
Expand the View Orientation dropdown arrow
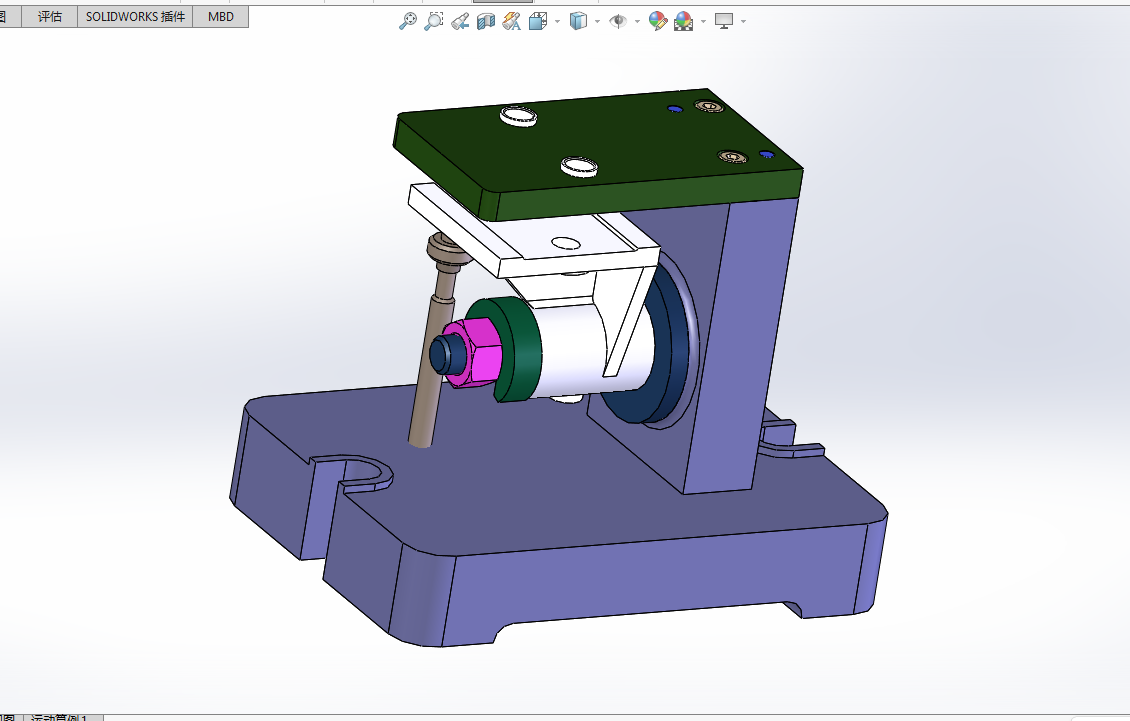click(x=557, y=22)
